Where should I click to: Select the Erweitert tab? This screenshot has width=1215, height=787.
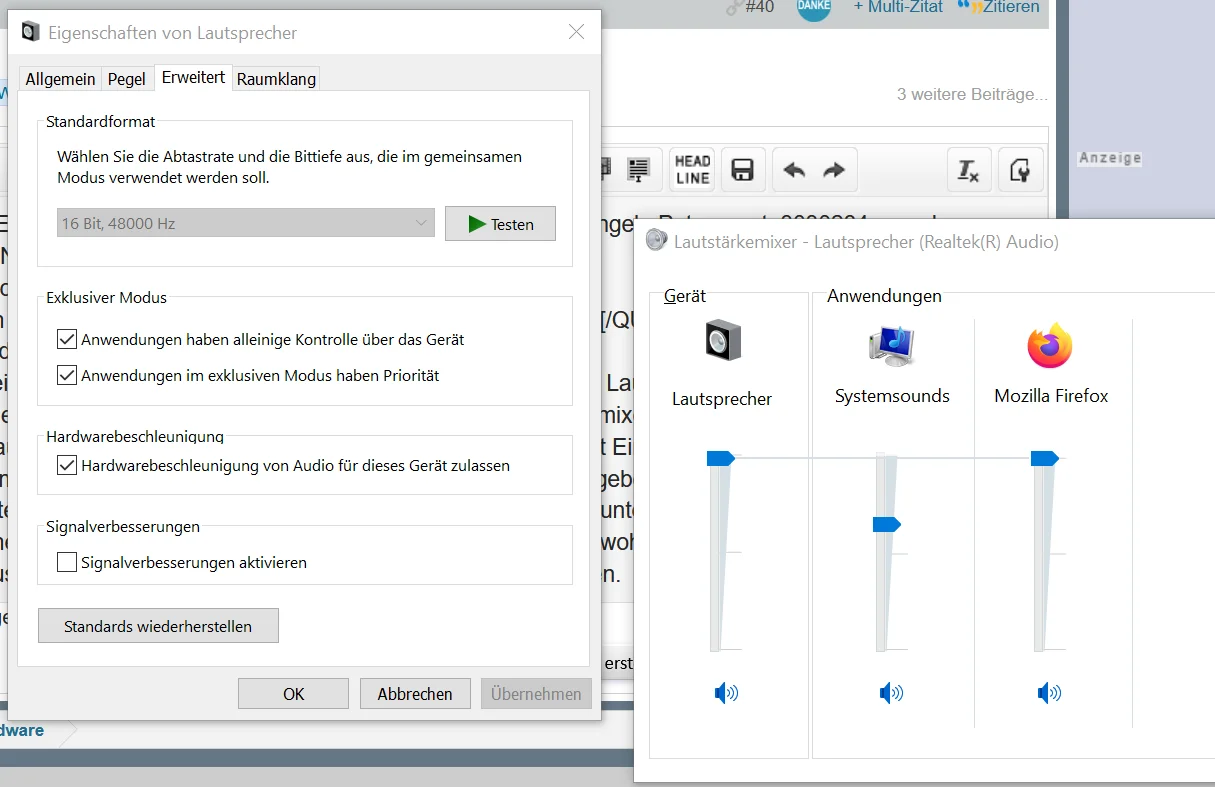coord(193,77)
